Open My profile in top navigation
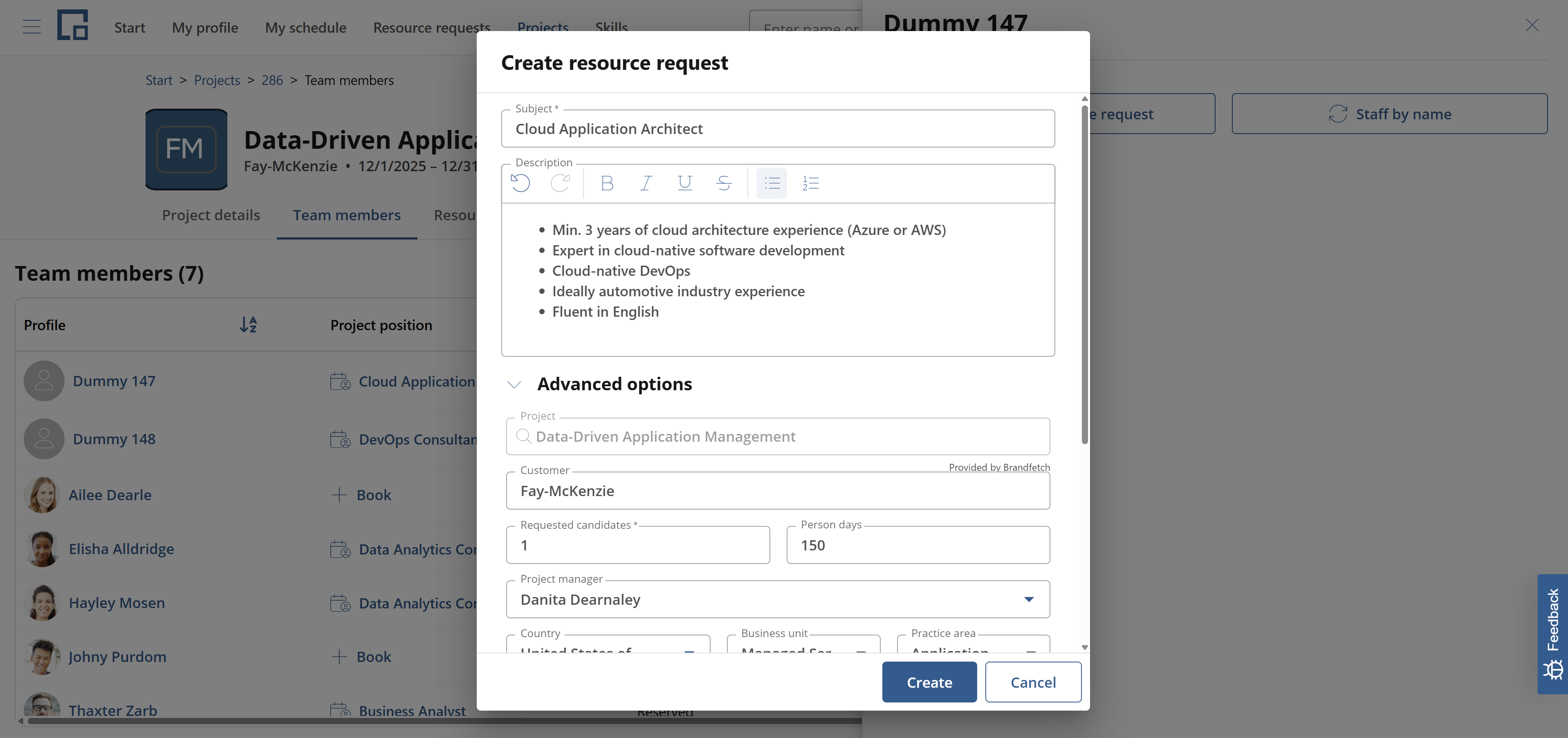Viewport: 1568px width, 738px height. (205, 27)
